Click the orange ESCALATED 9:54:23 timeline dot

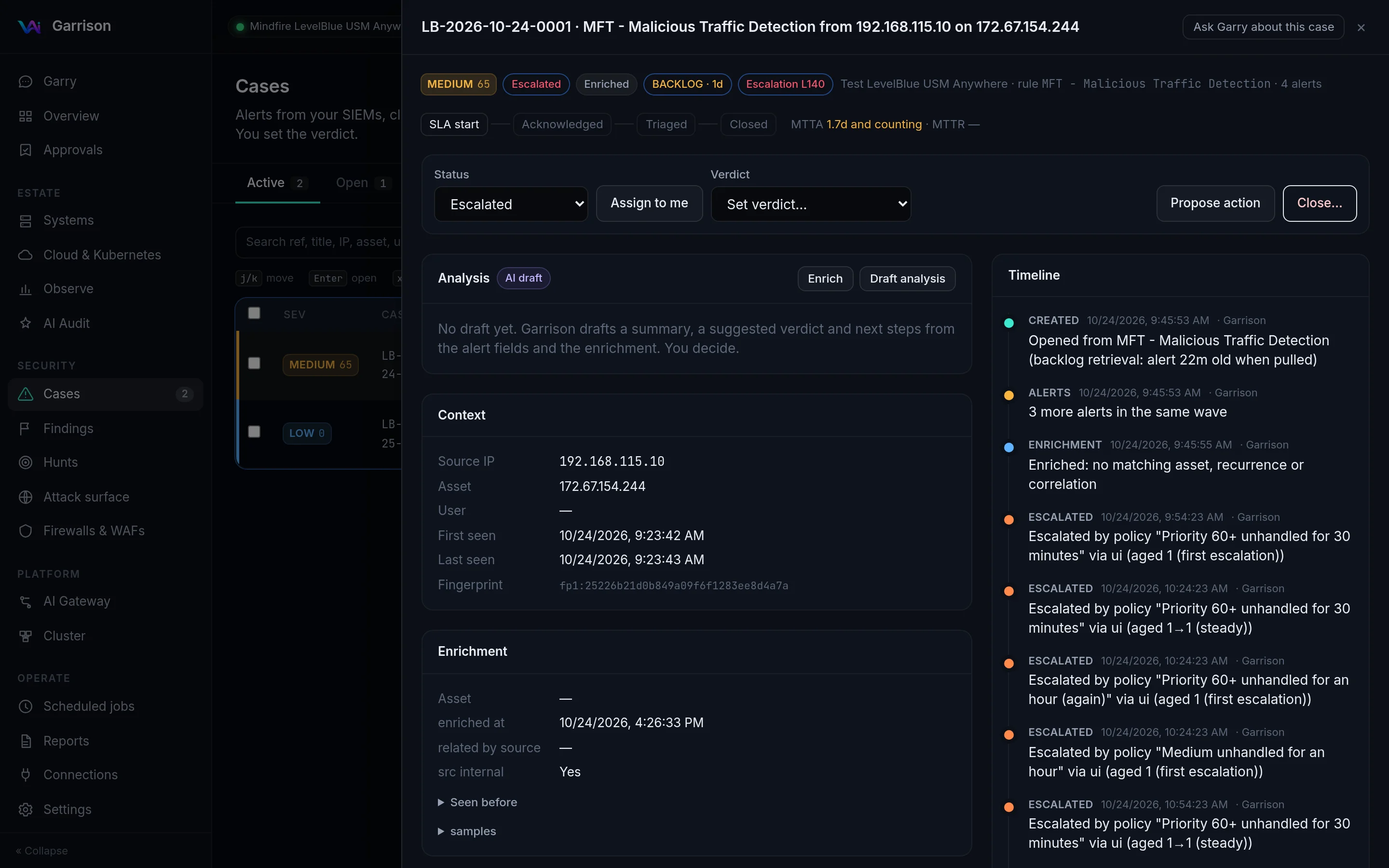(1008, 520)
